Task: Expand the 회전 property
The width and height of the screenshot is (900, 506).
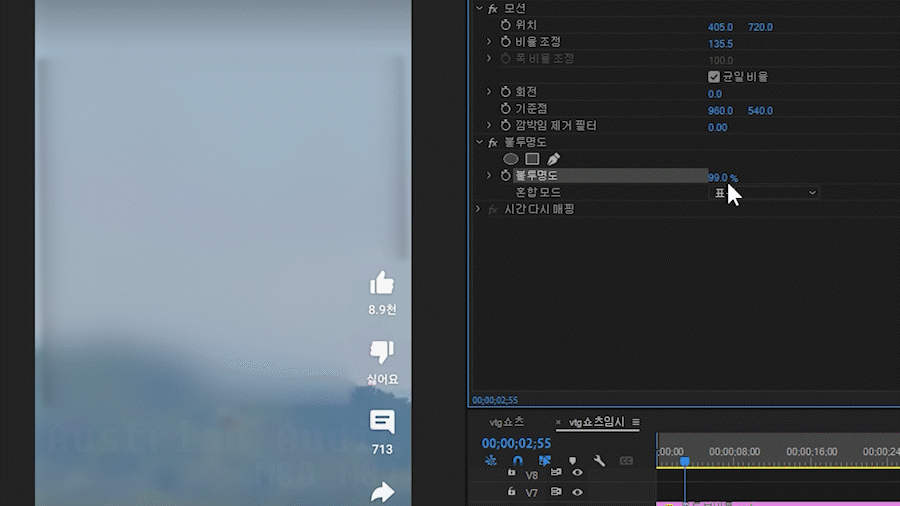Action: pyautogui.click(x=489, y=91)
